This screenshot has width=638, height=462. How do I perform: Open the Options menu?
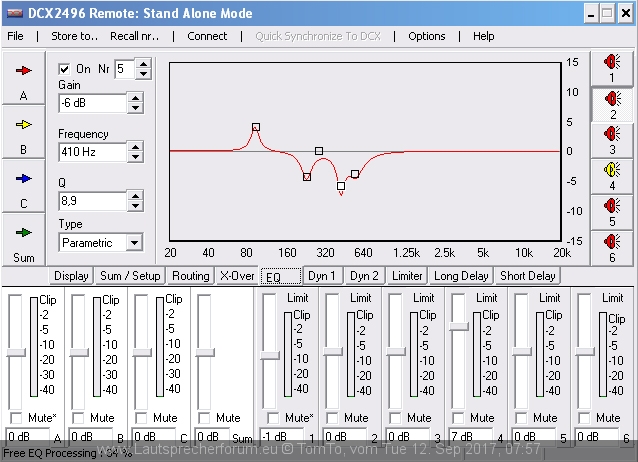(x=426, y=36)
